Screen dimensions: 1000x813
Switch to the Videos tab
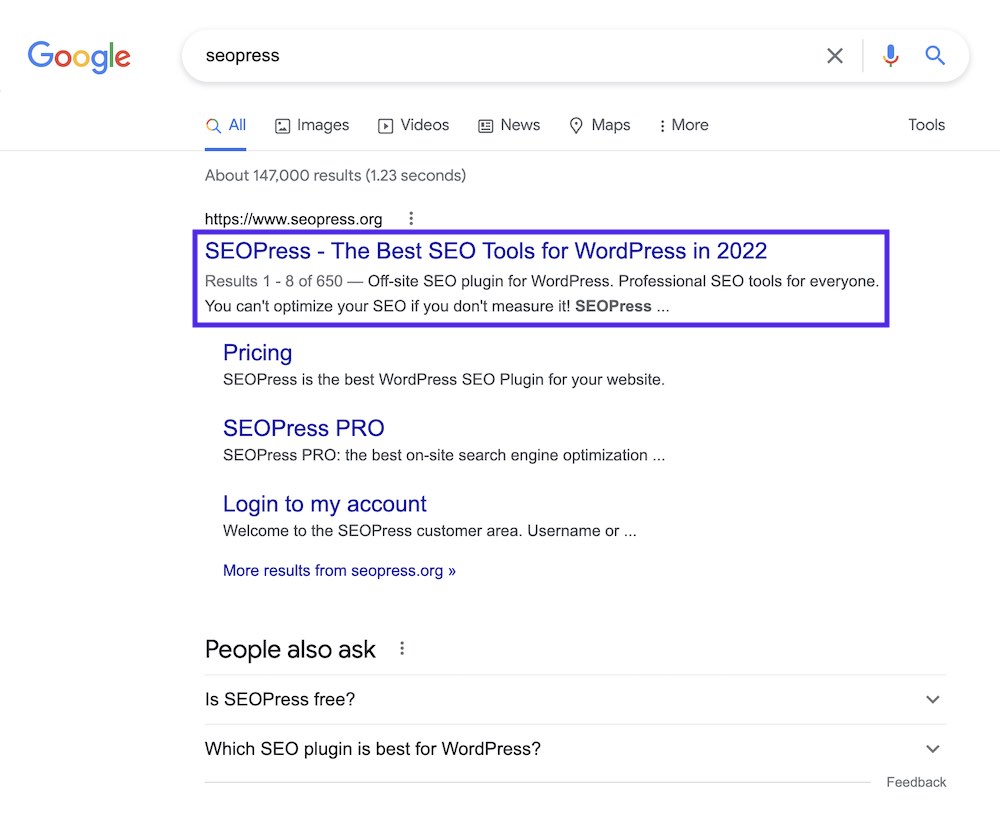[x=413, y=125]
